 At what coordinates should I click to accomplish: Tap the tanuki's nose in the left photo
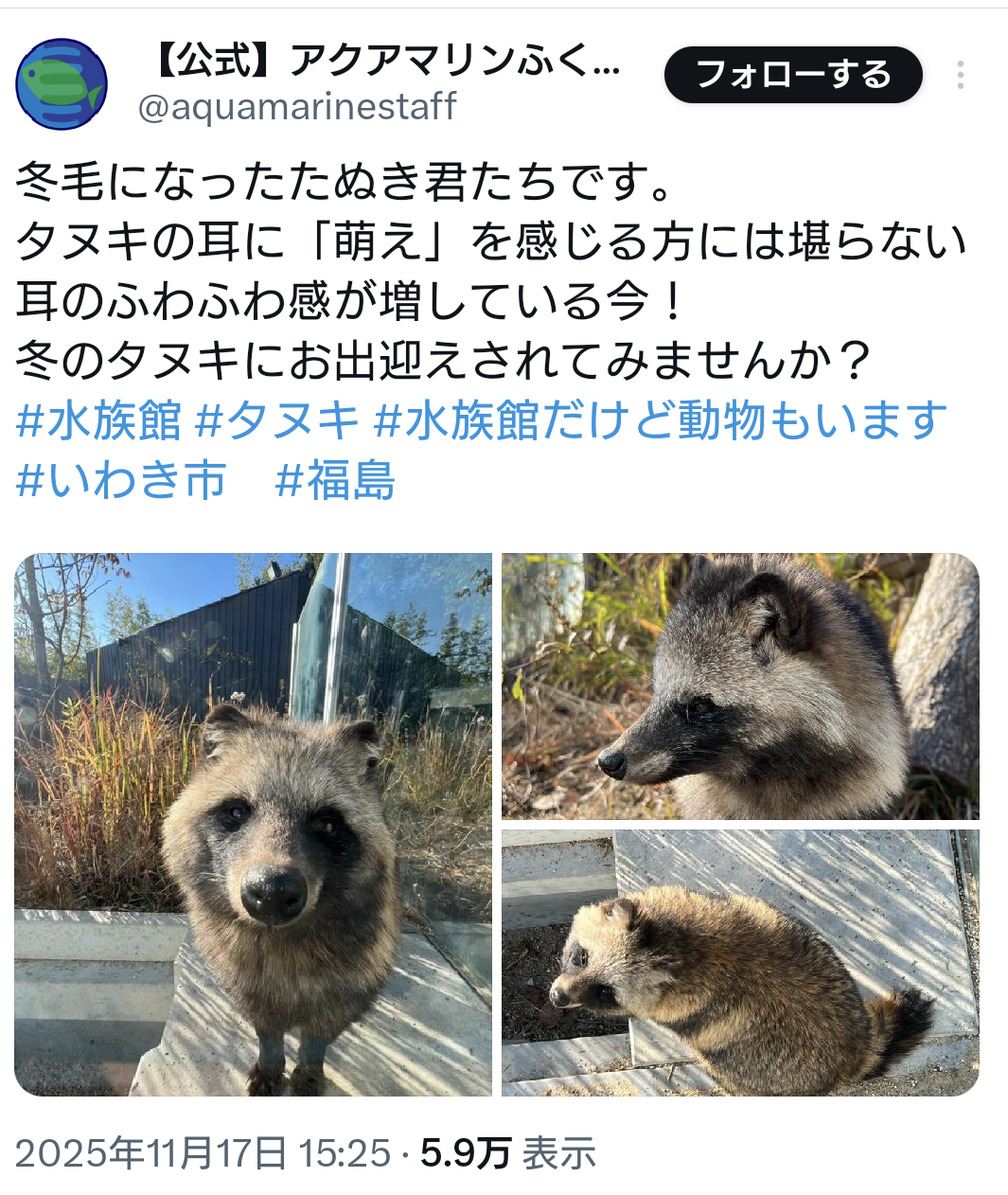274,895
